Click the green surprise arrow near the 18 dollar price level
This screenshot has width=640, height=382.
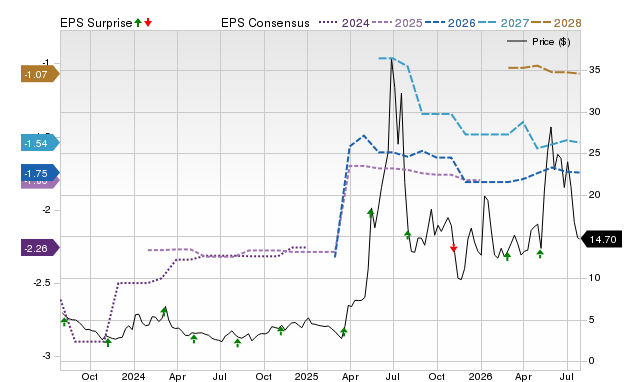tap(371, 213)
